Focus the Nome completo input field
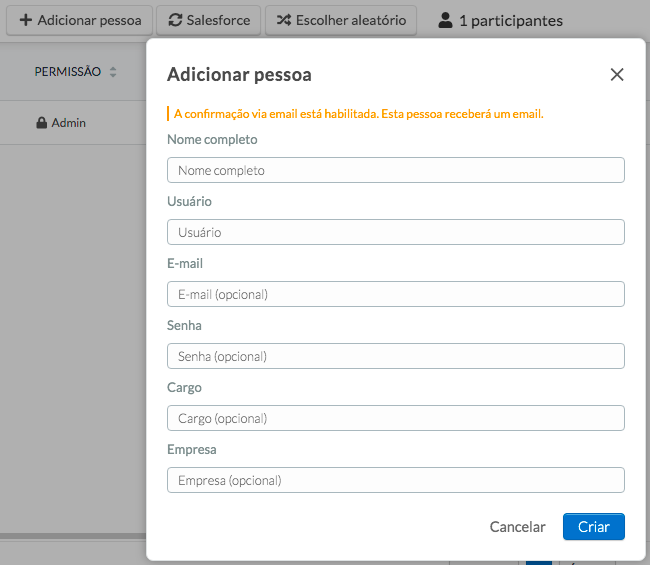The width and height of the screenshot is (650, 565). click(395, 170)
